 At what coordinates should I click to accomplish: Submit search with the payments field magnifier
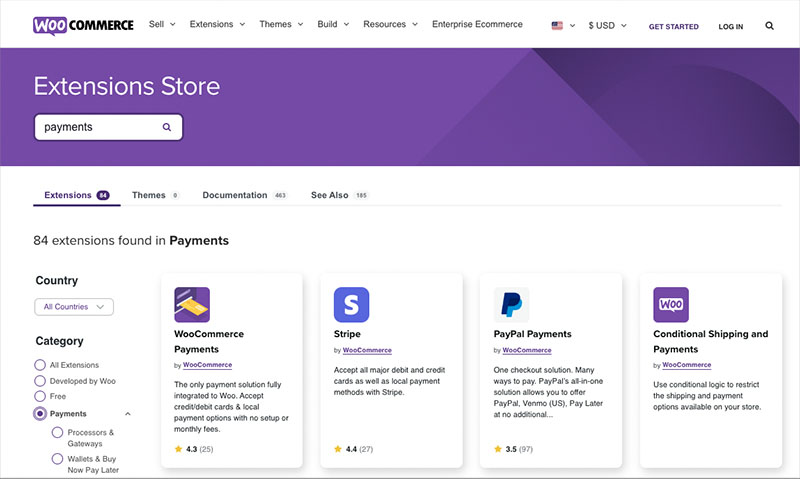coord(167,127)
